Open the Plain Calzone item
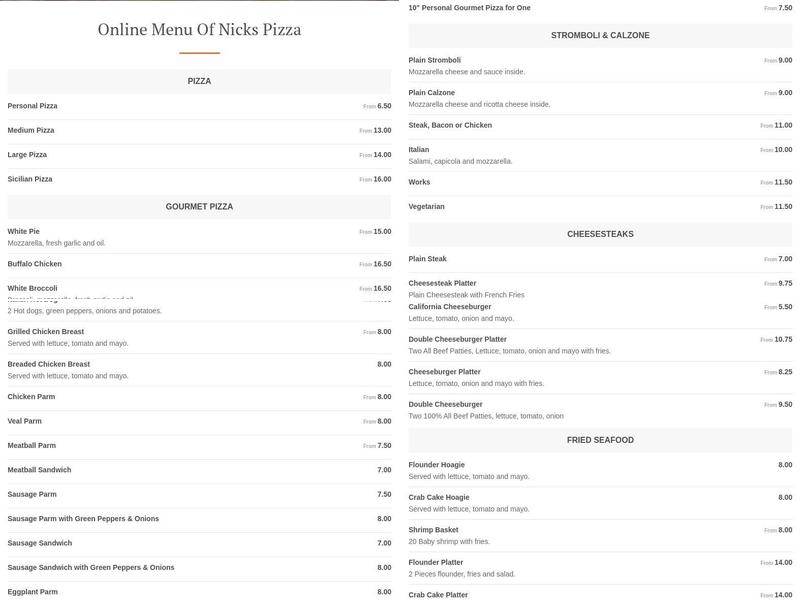Screen dimensions: 800x600 click(432, 93)
